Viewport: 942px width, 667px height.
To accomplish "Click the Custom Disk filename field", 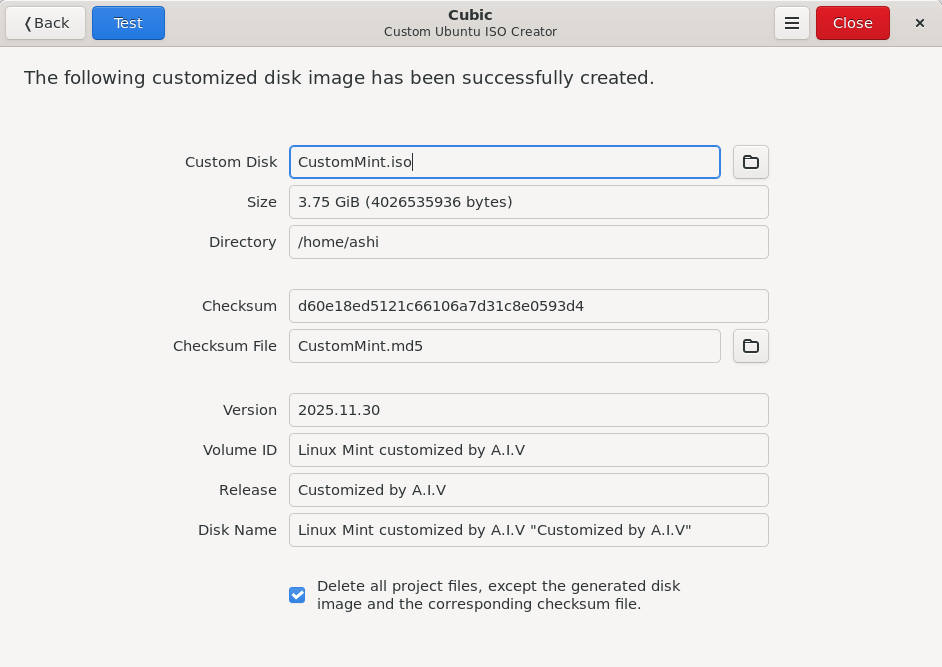I will click(x=504, y=162).
